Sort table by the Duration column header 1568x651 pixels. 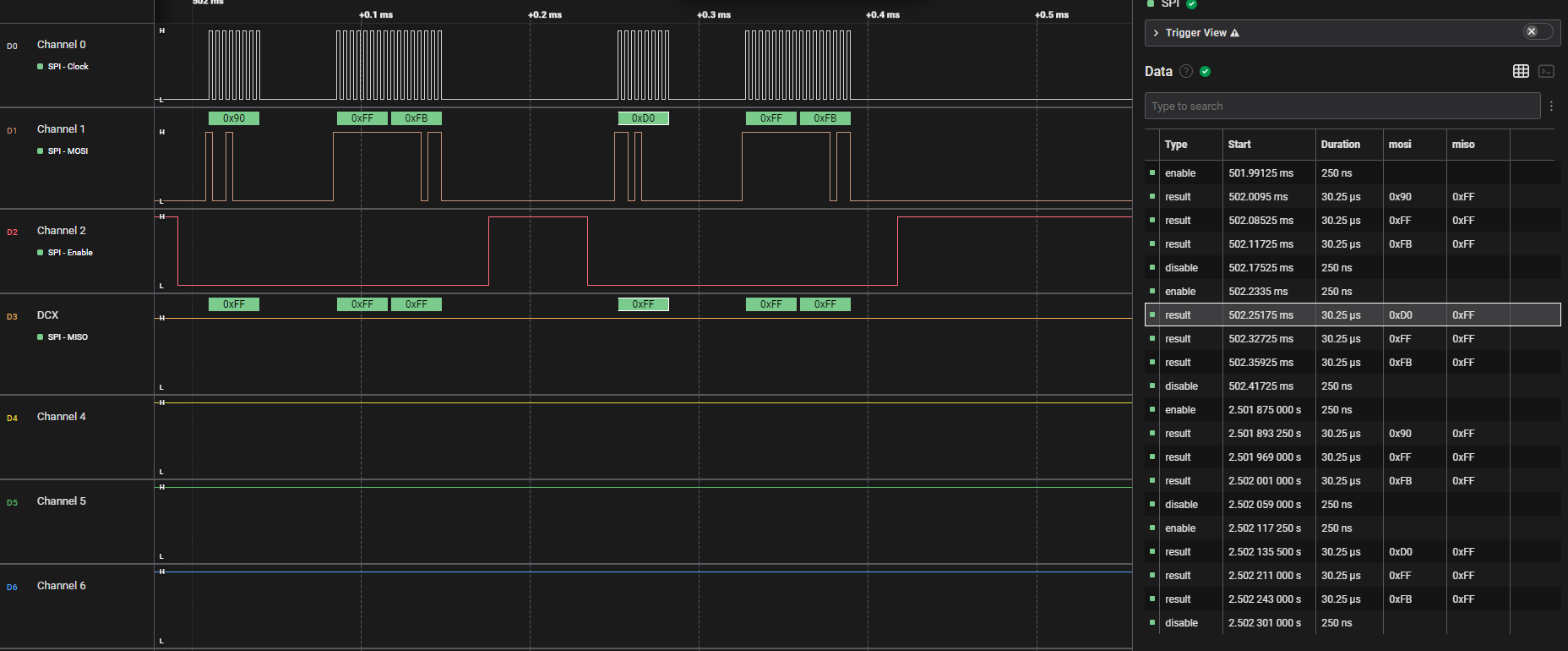1341,145
